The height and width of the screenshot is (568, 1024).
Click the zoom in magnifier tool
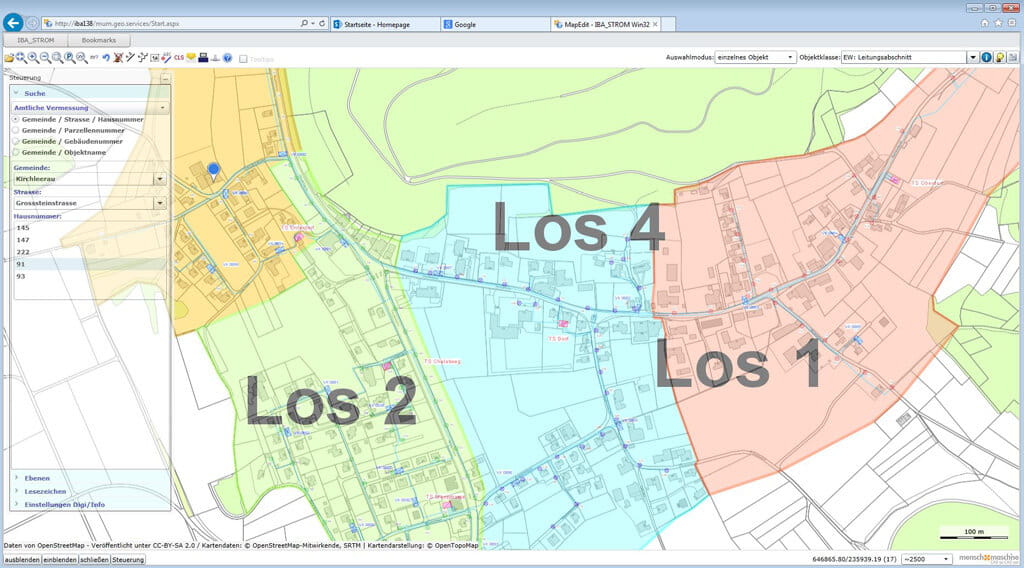pos(33,58)
